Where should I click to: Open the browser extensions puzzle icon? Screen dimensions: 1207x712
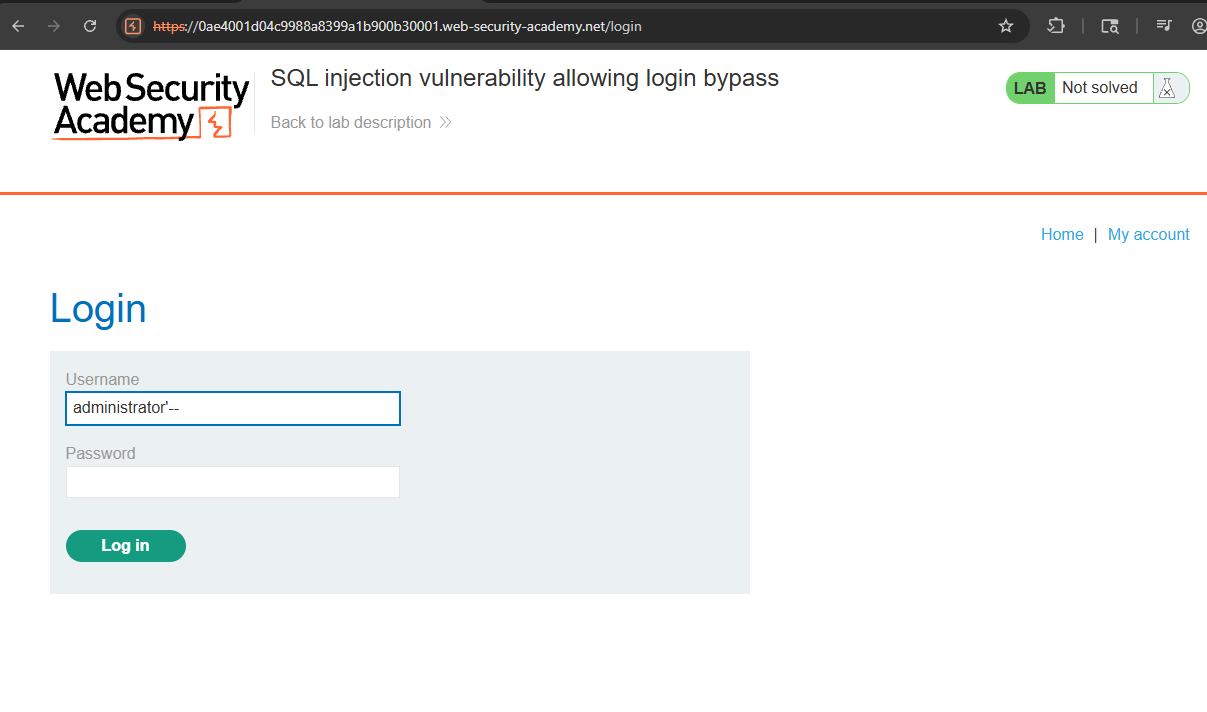1056,26
